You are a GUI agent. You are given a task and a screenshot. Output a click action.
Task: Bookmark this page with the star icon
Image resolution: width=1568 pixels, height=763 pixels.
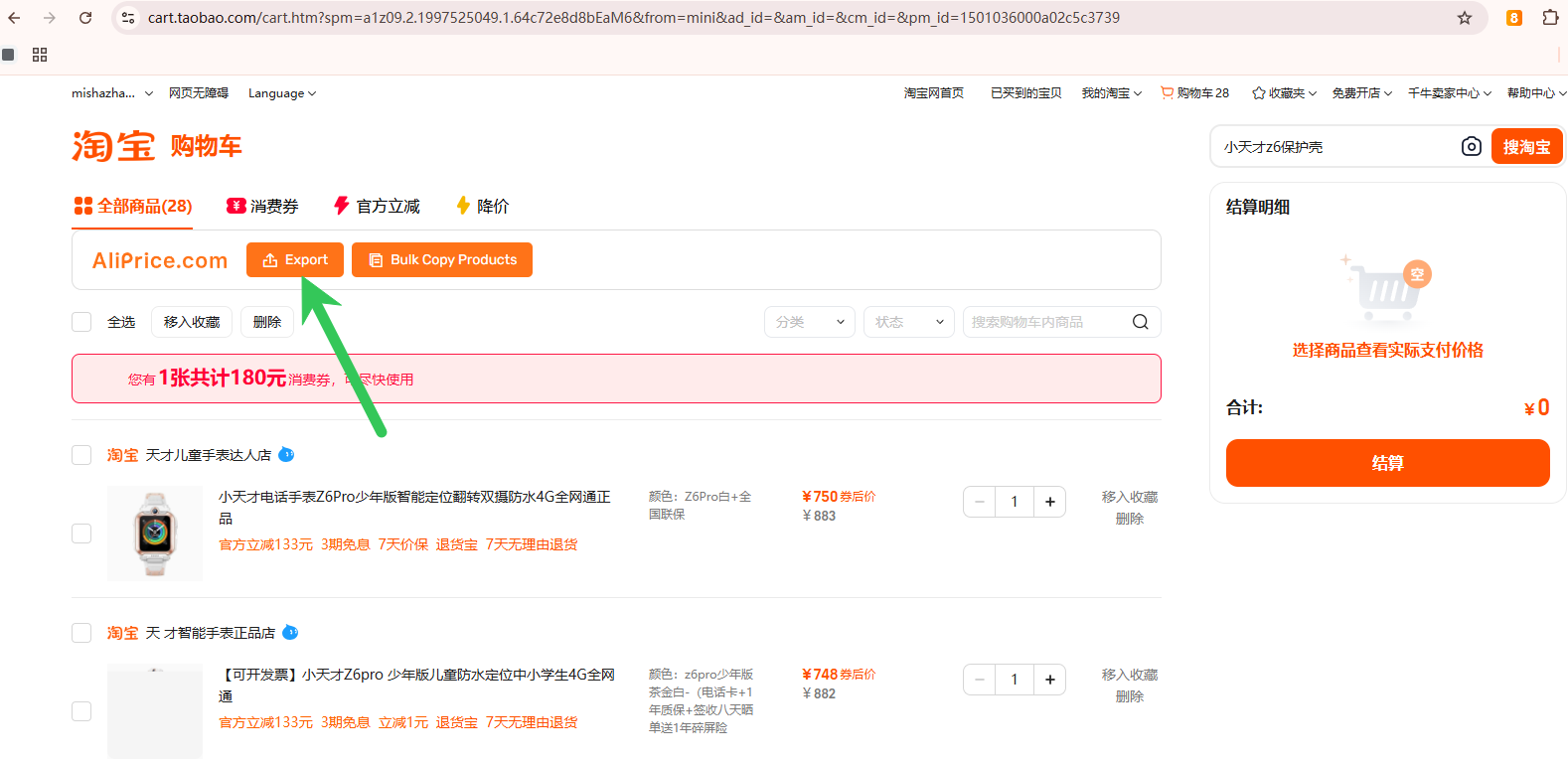pos(1464,18)
